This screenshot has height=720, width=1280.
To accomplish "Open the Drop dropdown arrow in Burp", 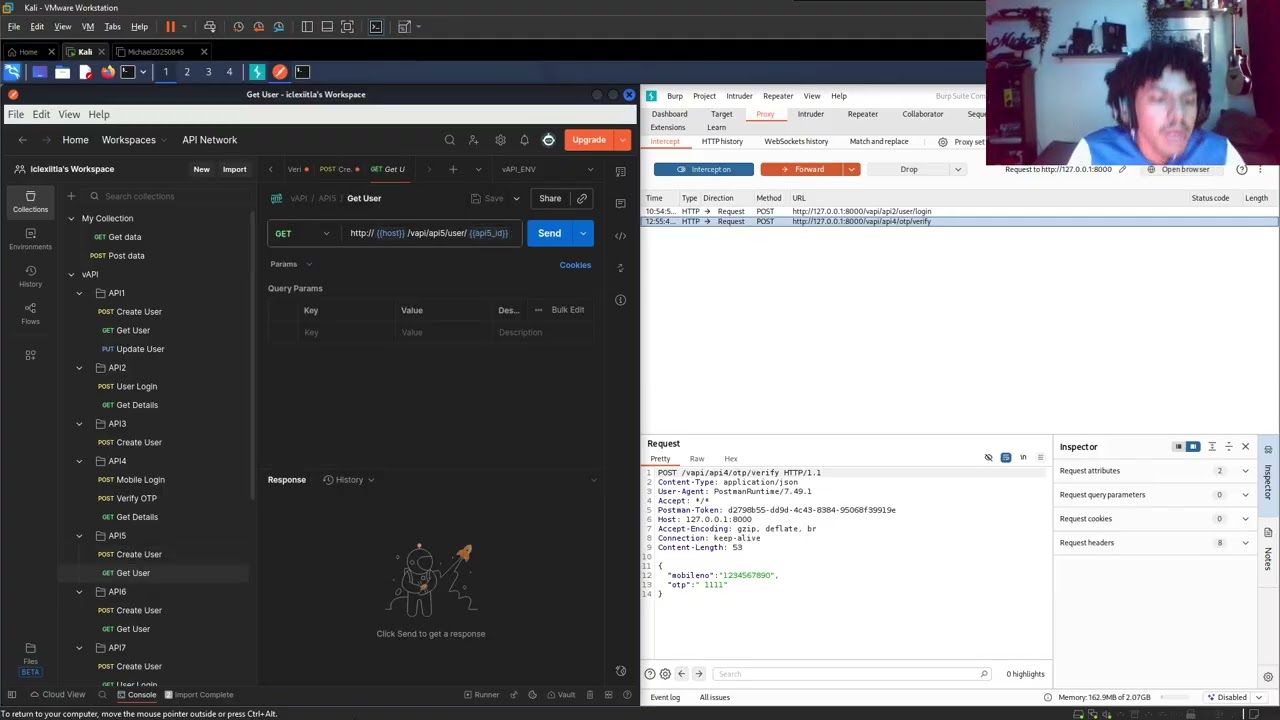I will [x=958, y=169].
